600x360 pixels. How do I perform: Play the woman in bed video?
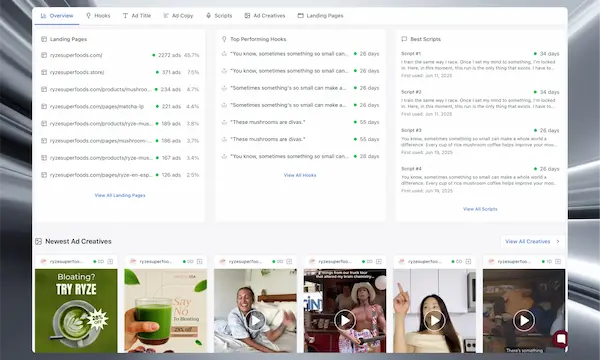coord(255,320)
